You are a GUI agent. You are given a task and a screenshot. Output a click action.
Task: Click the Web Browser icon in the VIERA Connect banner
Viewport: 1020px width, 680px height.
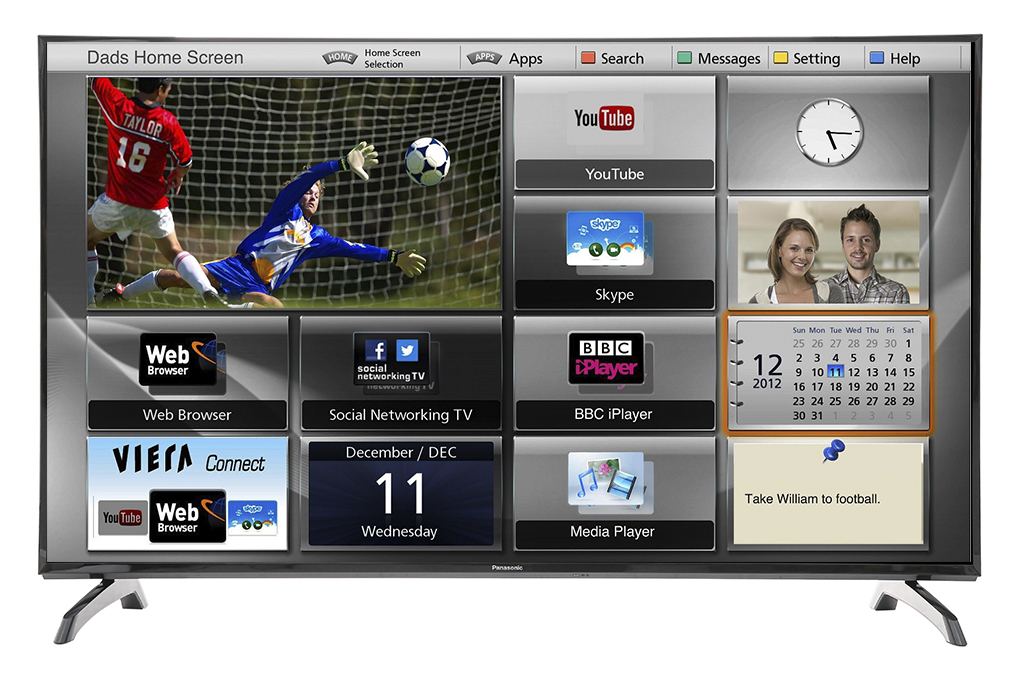point(187,516)
